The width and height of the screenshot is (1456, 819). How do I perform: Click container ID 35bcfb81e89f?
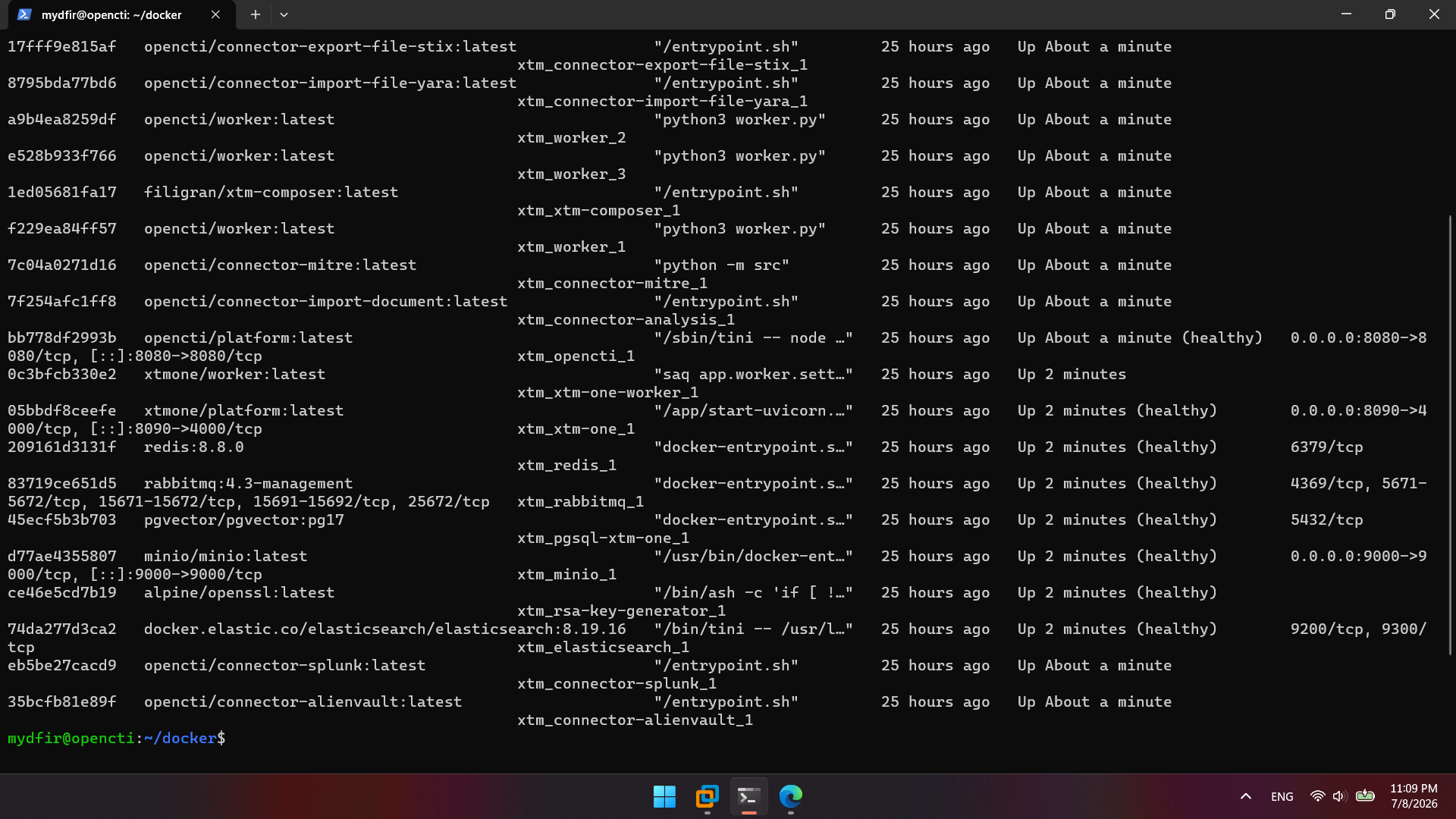point(62,701)
